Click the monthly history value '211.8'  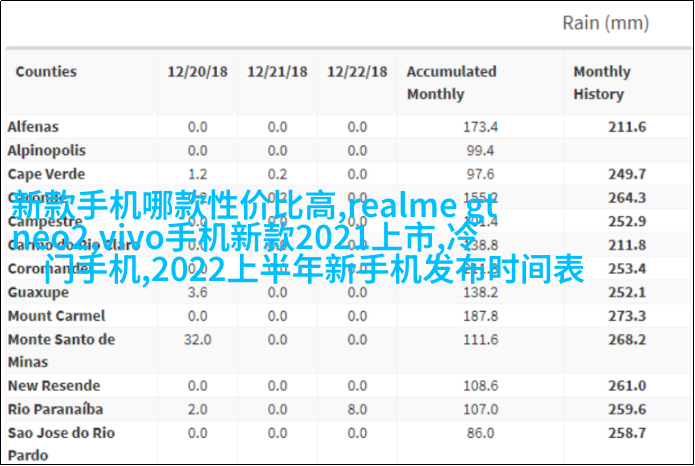click(x=627, y=245)
